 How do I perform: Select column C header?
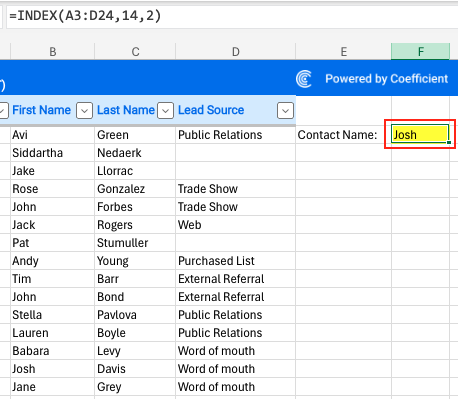(135, 52)
